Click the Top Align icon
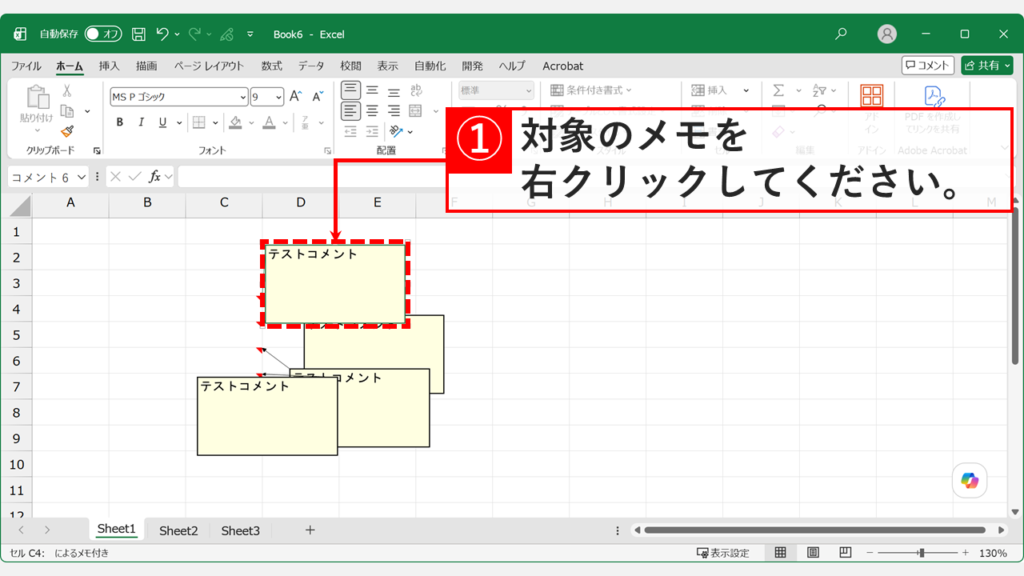Image resolution: width=1024 pixels, height=576 pixels. point(351,90)
